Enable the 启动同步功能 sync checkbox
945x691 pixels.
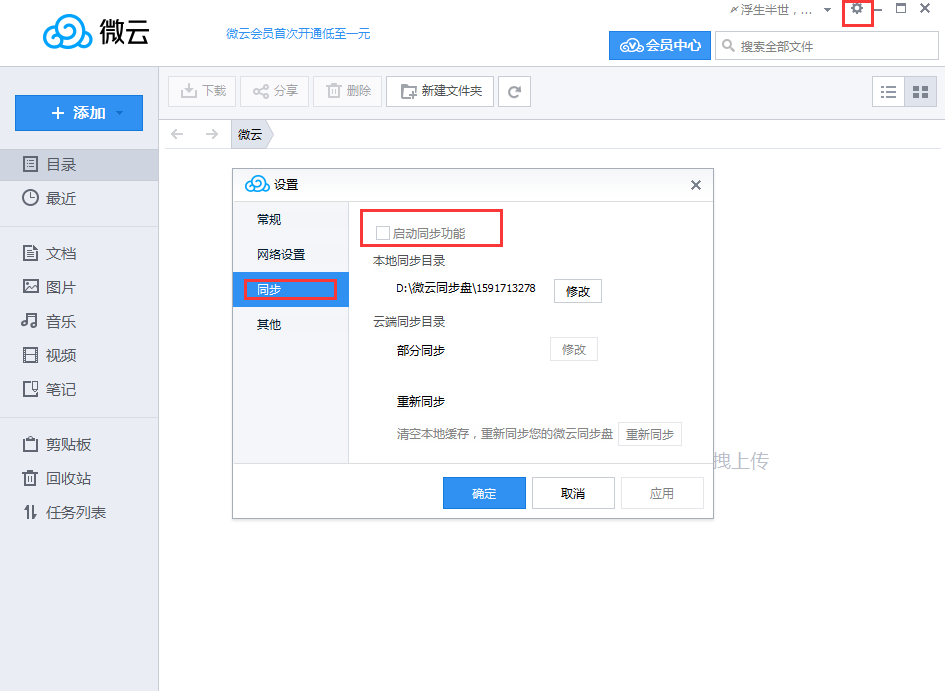coord(382,231)
